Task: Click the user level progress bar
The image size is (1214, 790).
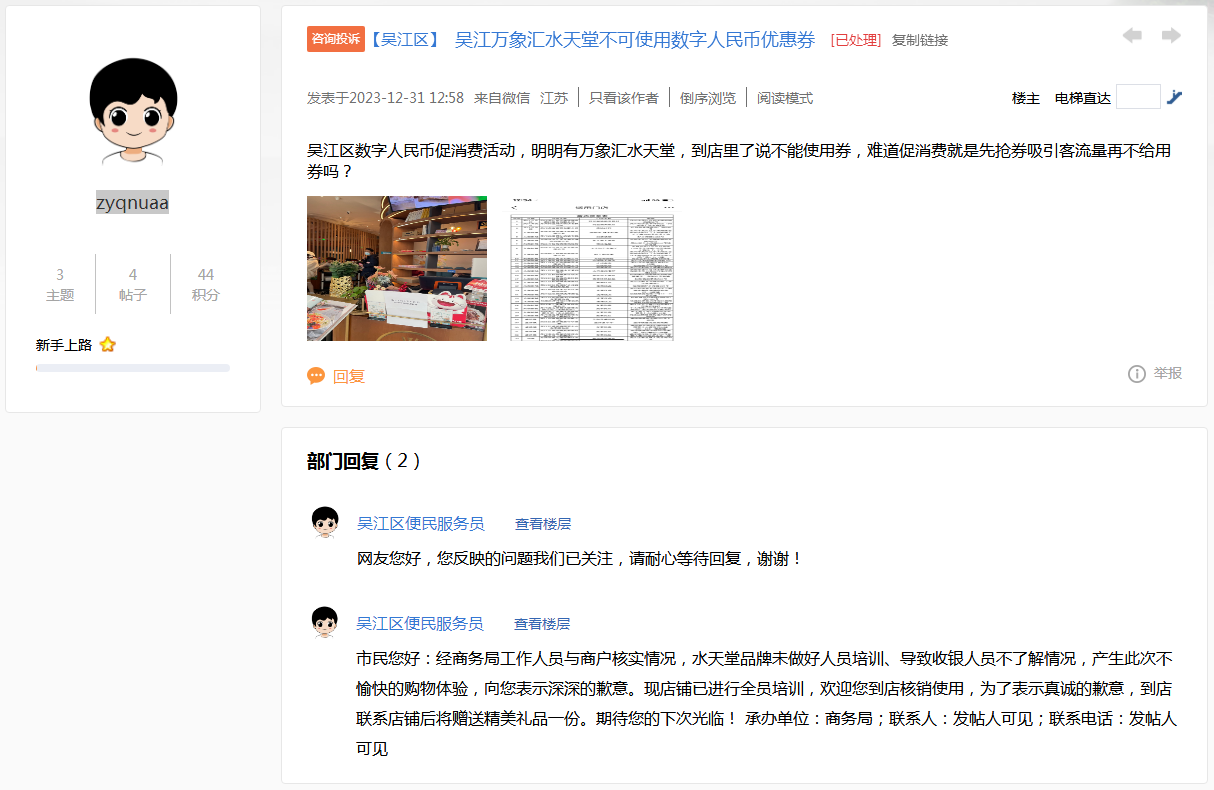Action: coord(133,368)
